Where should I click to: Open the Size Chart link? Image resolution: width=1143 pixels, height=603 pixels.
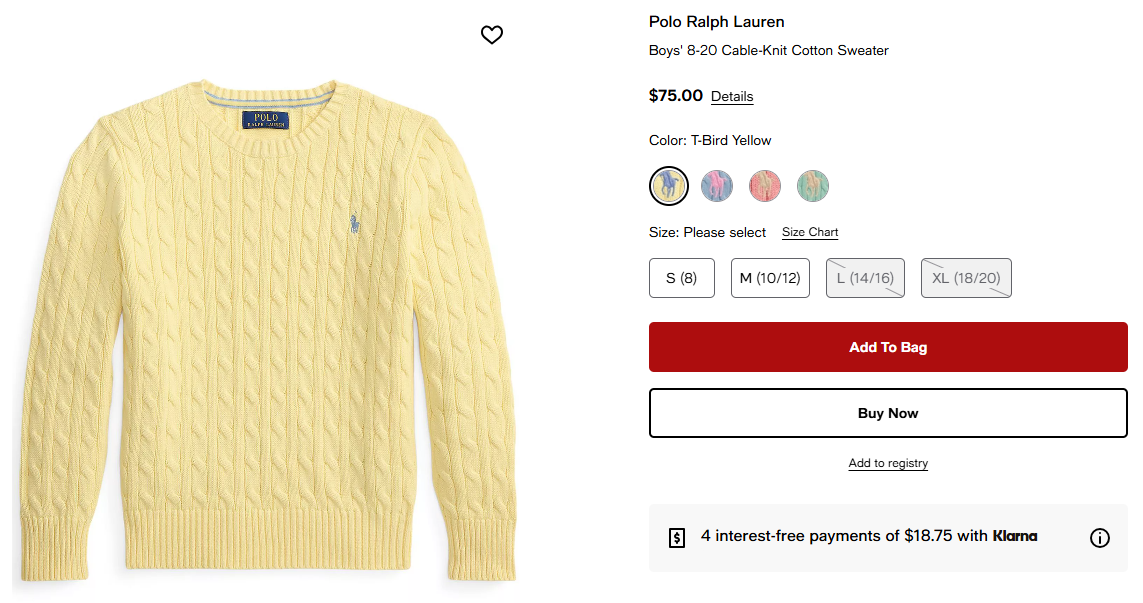[810, 232]
